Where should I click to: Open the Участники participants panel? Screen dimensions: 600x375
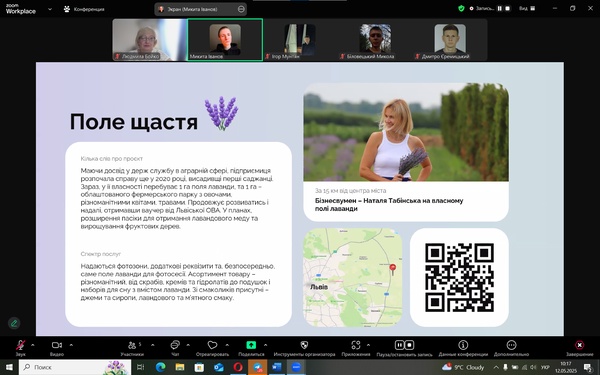coord(132,348)
